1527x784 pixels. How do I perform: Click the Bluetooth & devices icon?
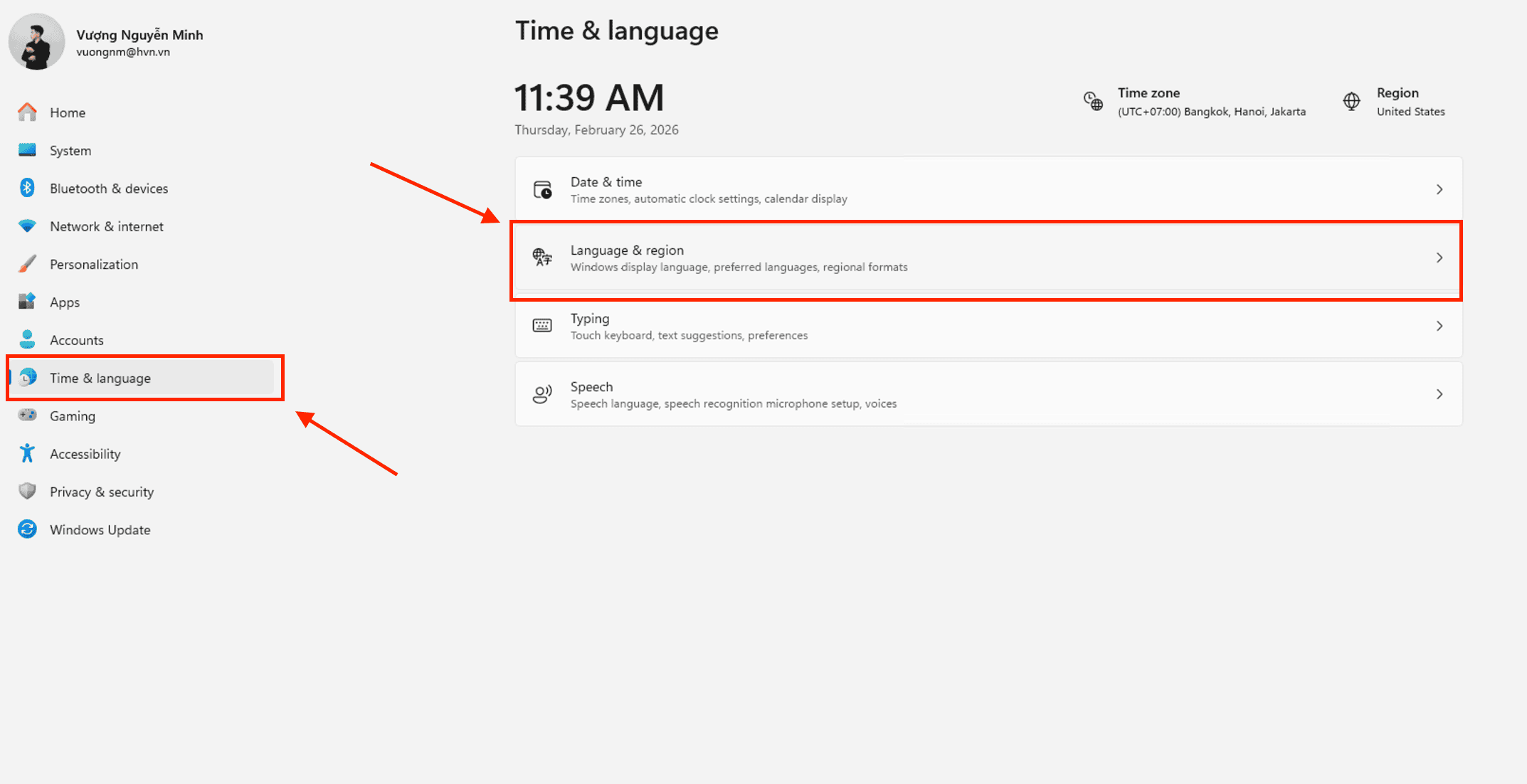click(x=28, y=188)
